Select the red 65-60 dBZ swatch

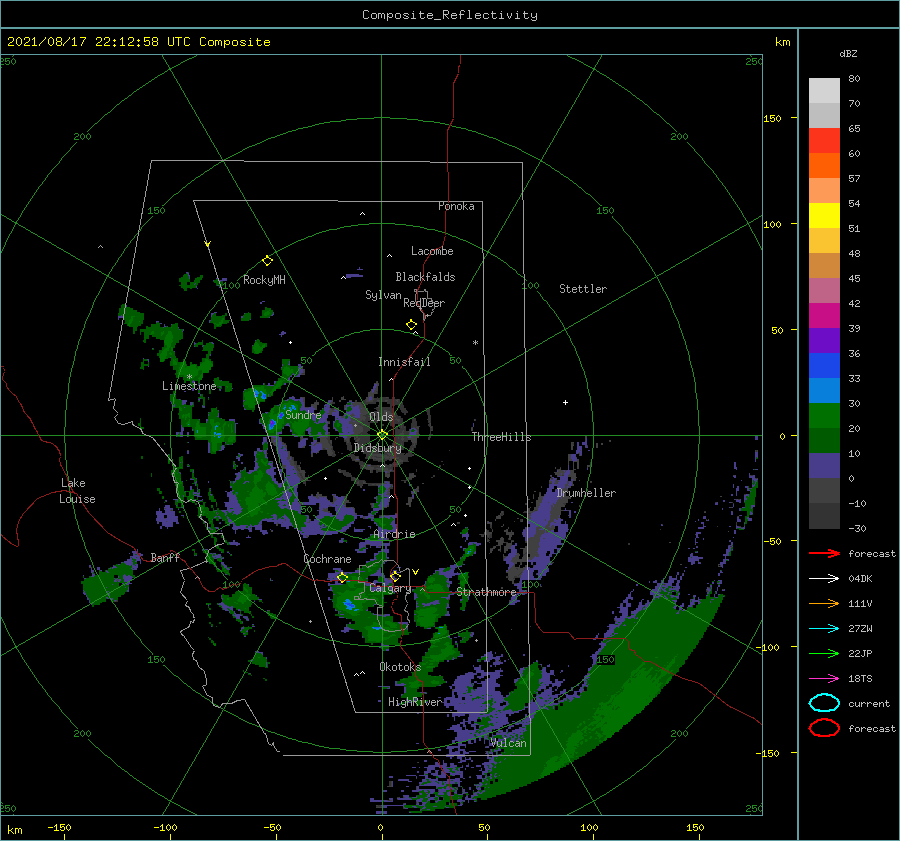(824, 141)
